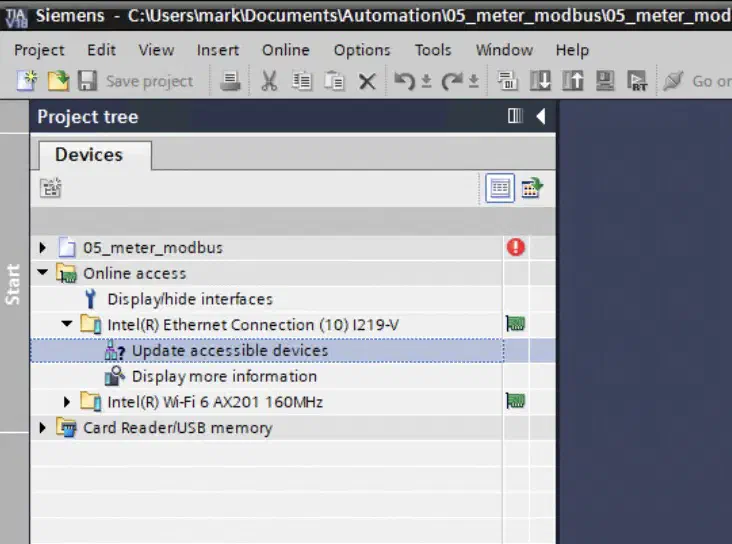The height and width of the screenshot is (544, 732).
Task: Collapse the Project tree with left arrow
Action: (541, 116)
